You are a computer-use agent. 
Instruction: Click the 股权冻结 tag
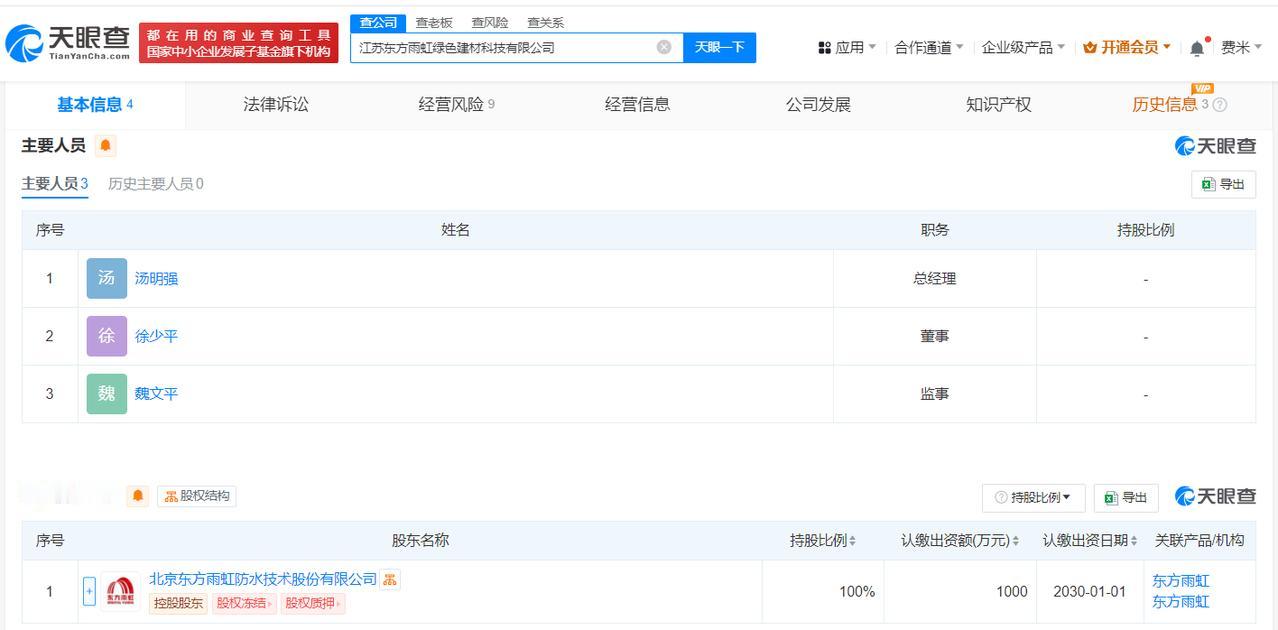[x=242, y=603]
